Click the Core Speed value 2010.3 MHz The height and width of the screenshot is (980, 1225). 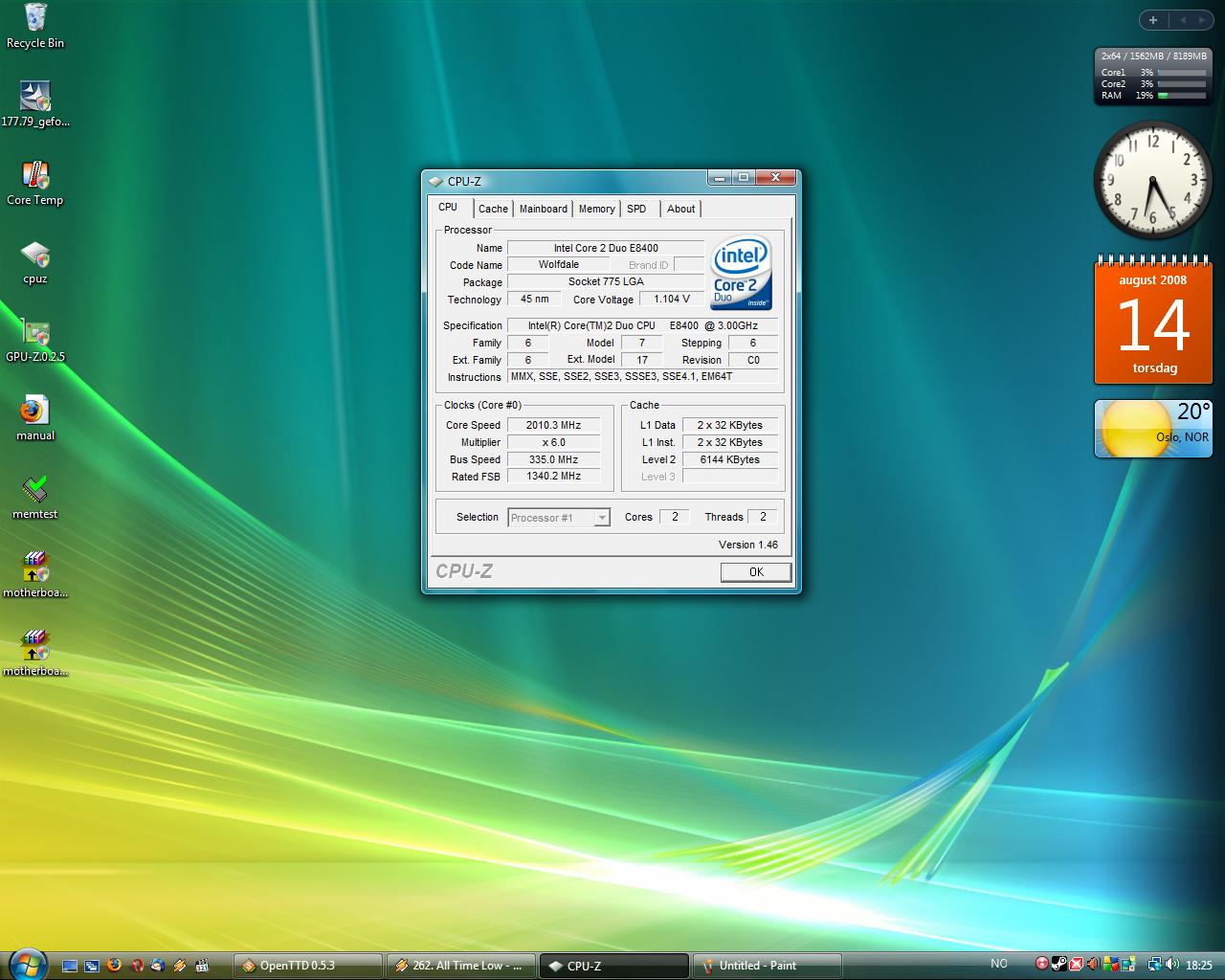pyautogui.click(x=553, y=425)
